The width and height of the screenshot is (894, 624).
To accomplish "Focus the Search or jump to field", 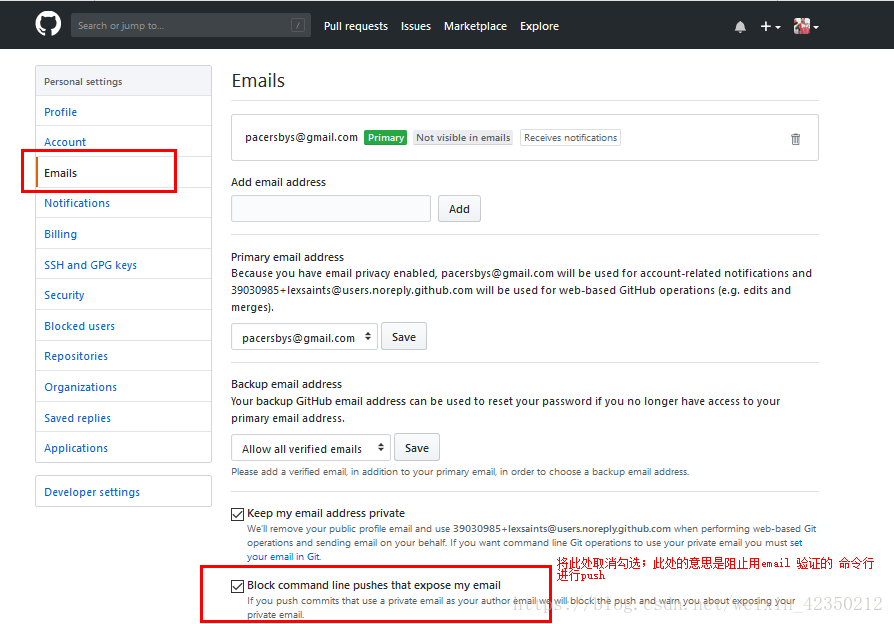I will click(x=190, y=25).
